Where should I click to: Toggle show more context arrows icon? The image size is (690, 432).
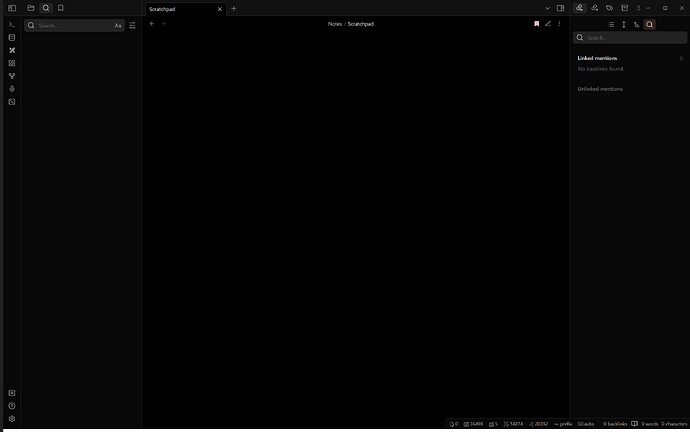click(624, 25)
